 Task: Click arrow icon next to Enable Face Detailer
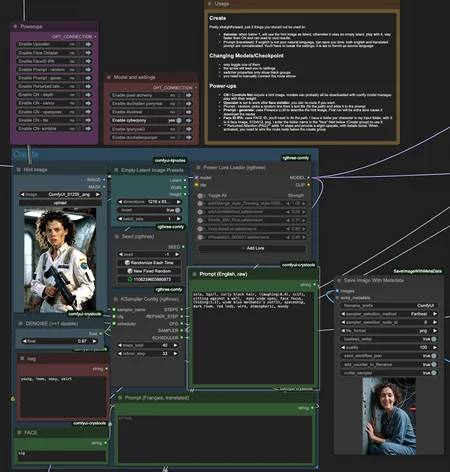pyautogui.click(x=88, y=53)
